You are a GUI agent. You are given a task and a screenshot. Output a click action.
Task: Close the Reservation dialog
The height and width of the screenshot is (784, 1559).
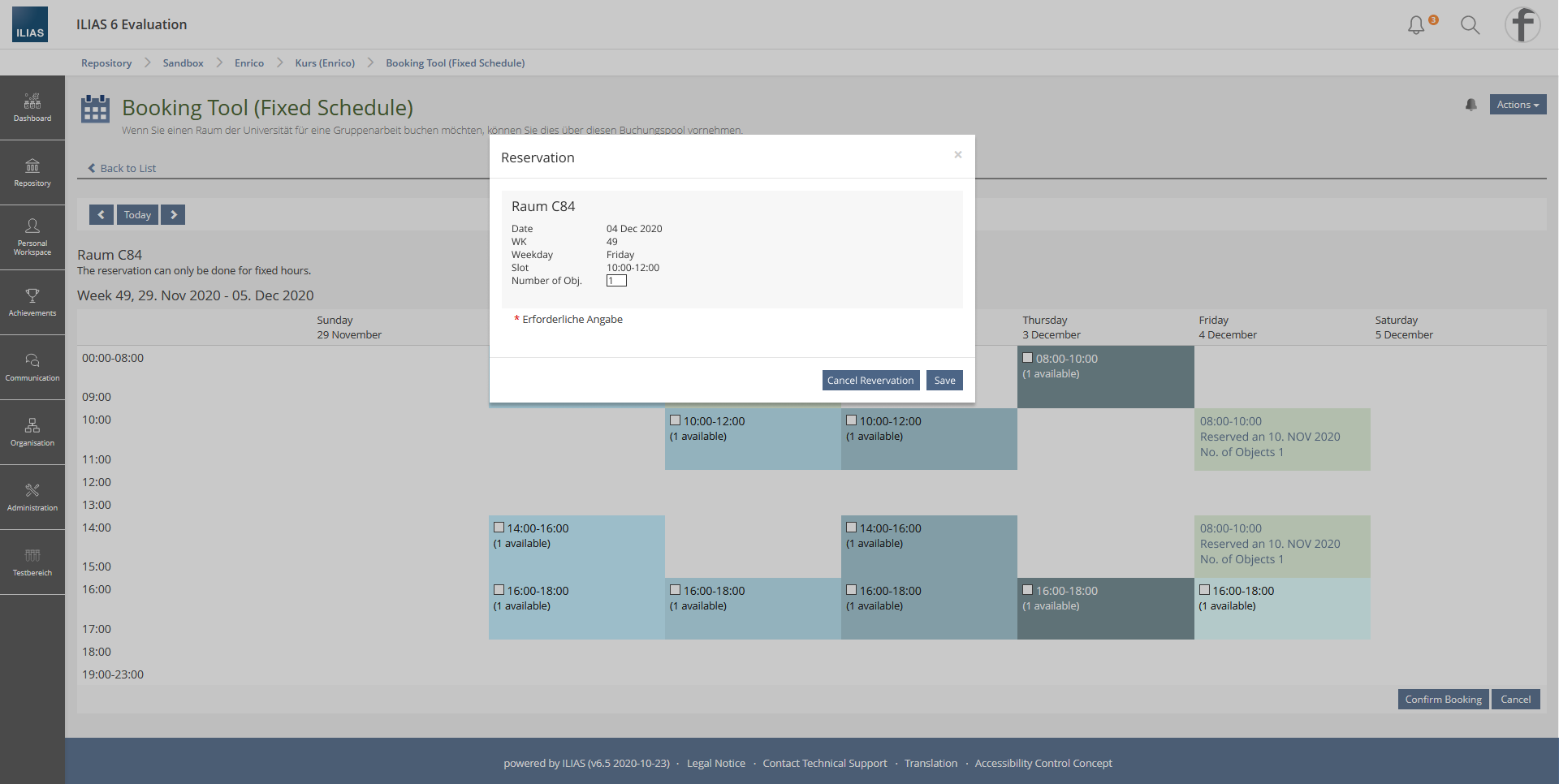point(958,154)
